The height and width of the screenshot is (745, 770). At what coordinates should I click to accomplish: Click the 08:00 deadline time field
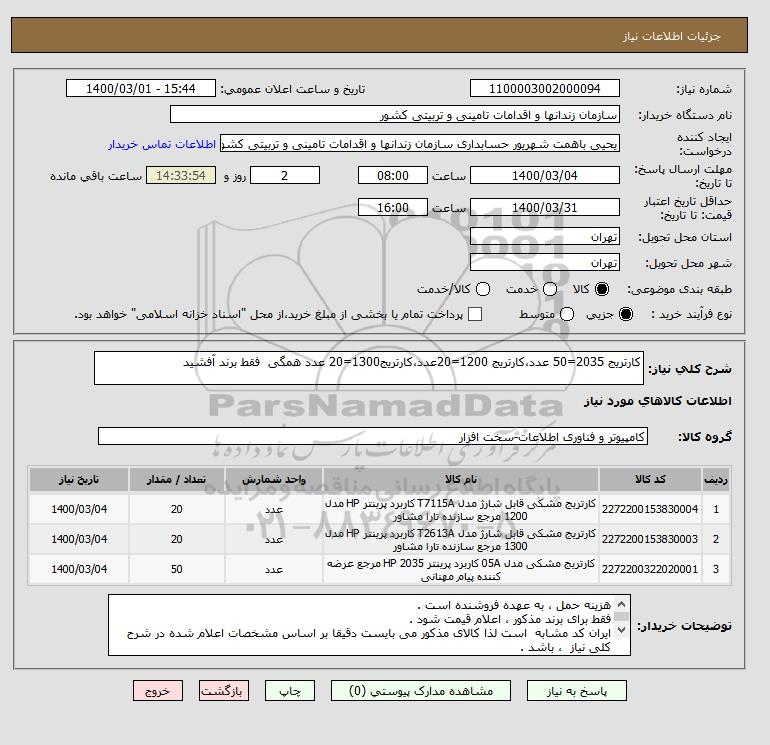393,175
